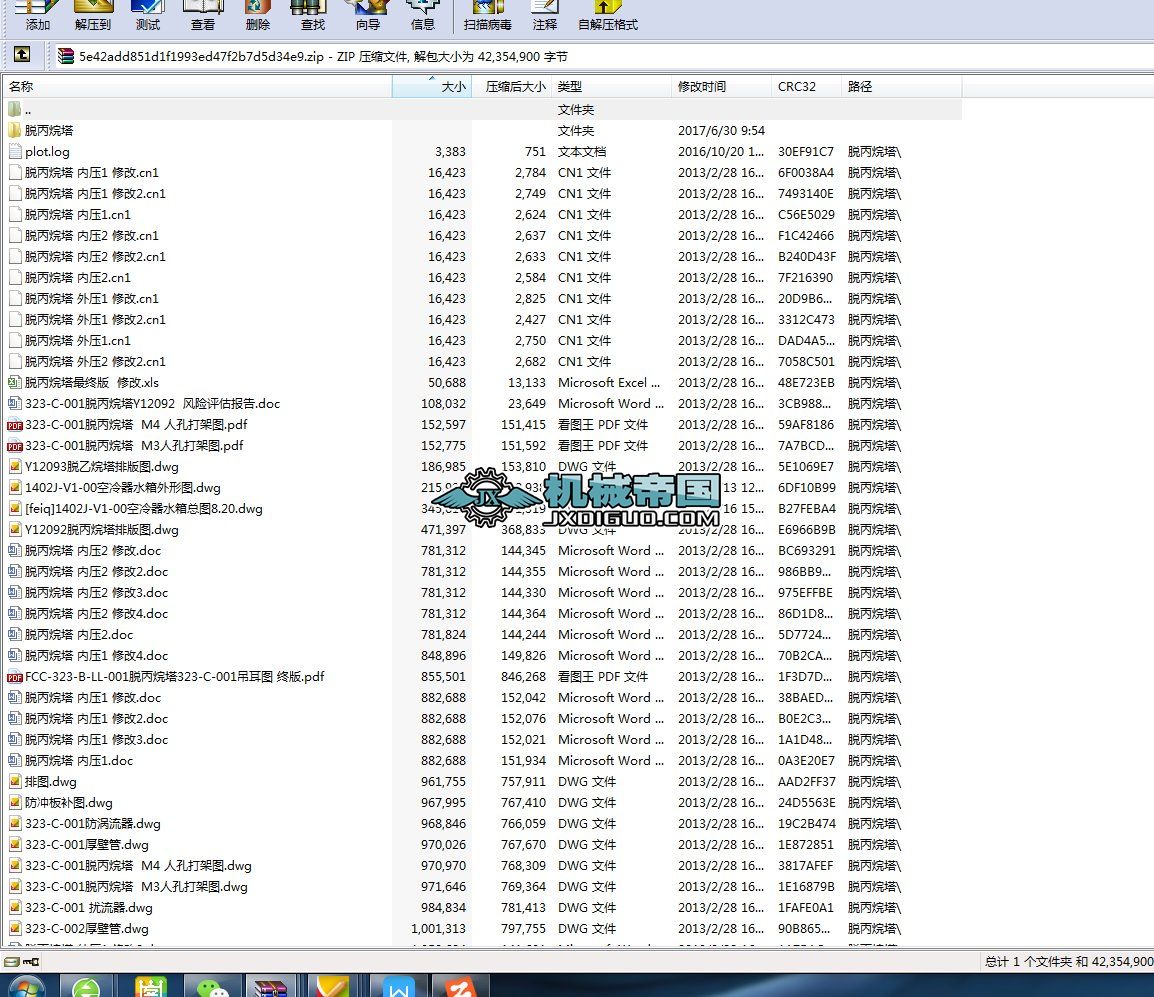Click the DWG icon of Y12093脱乙烷塔排版图.dwg
This screenshot has height=997, width=1154.
pyautogui.click(x=15, y=466)
